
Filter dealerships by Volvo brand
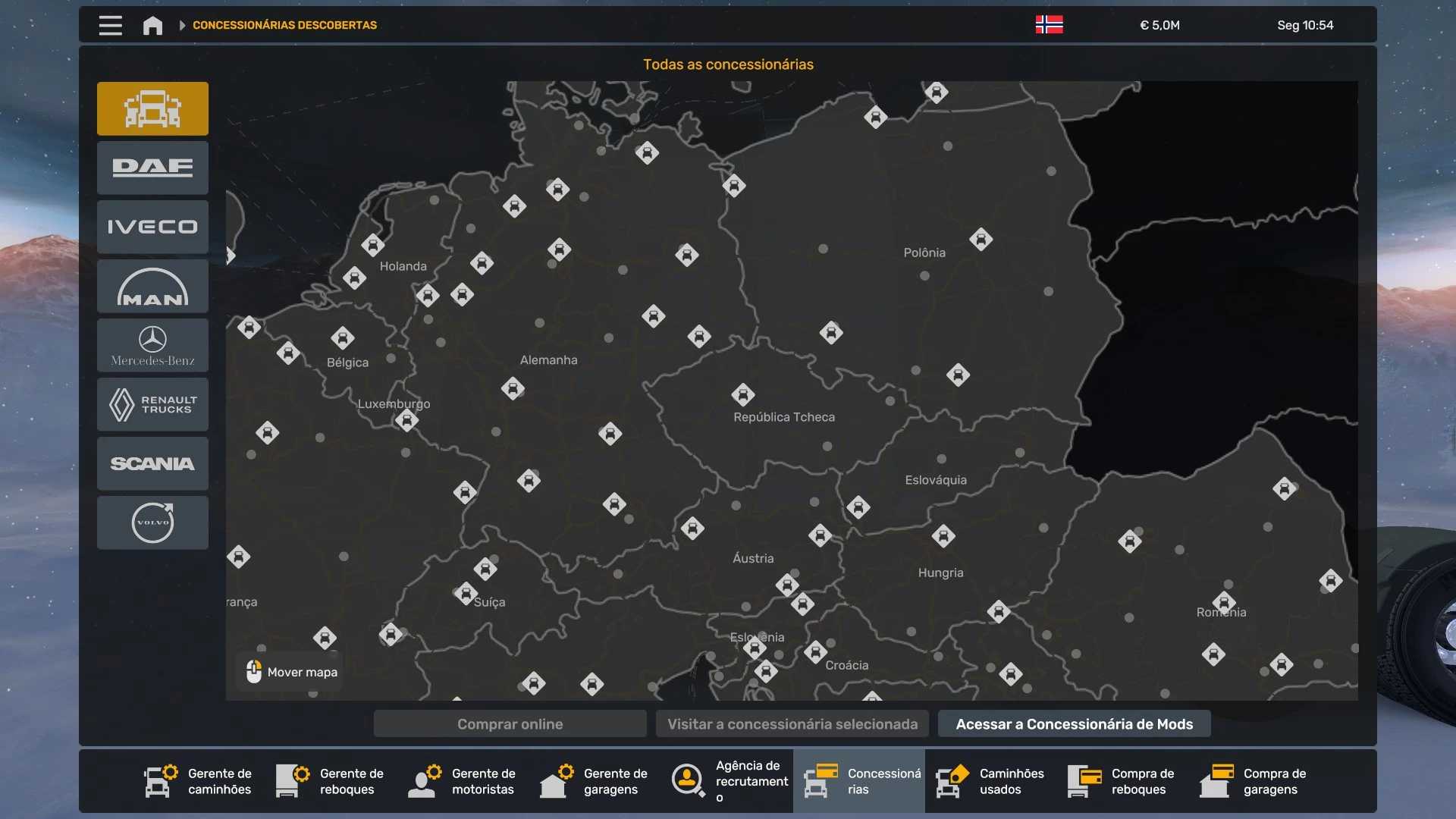click(152, 522)
